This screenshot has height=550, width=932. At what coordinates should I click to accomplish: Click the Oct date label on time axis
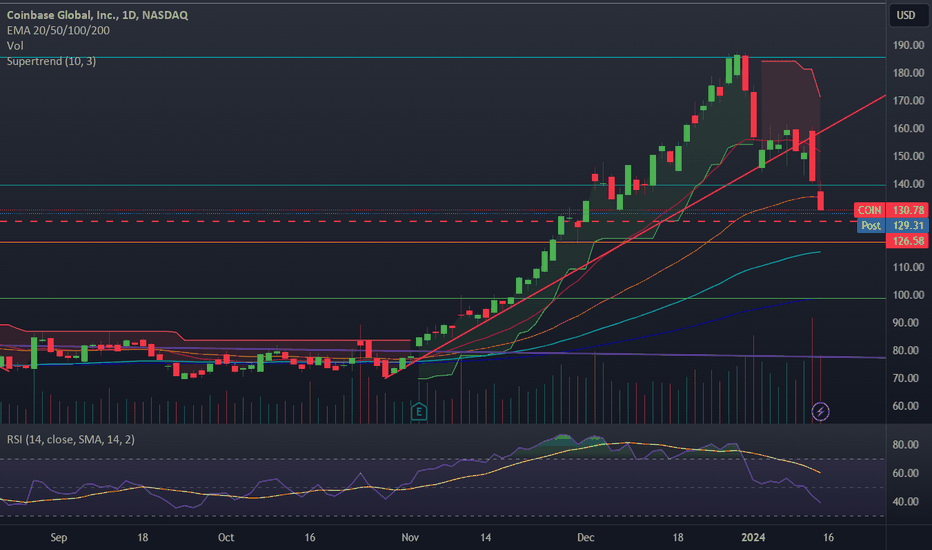[226, 538]
